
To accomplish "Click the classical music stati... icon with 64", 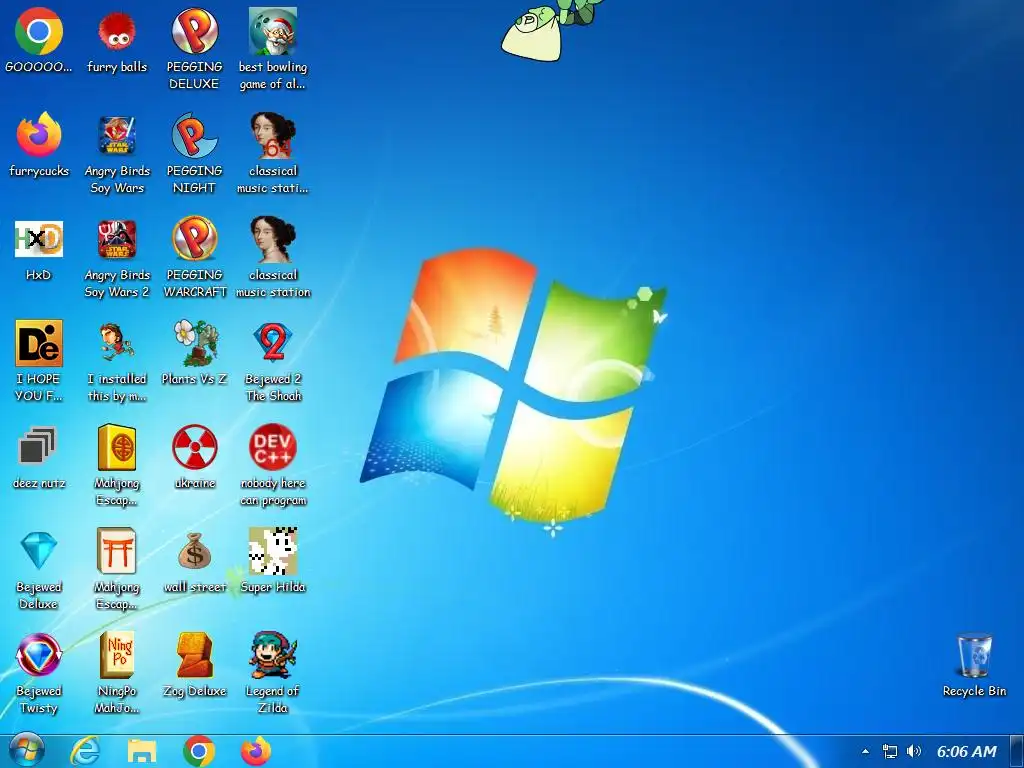I will click(x=273, y=135).
